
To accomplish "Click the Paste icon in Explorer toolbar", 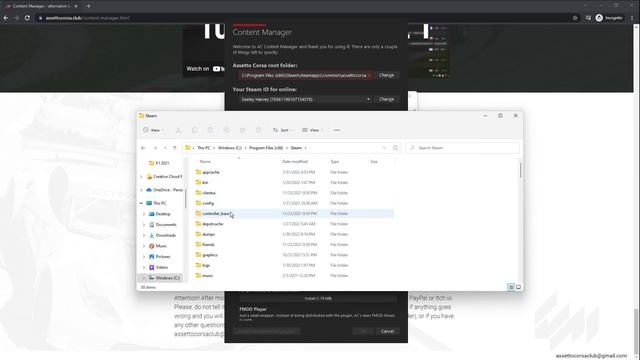I will [210, 130].
